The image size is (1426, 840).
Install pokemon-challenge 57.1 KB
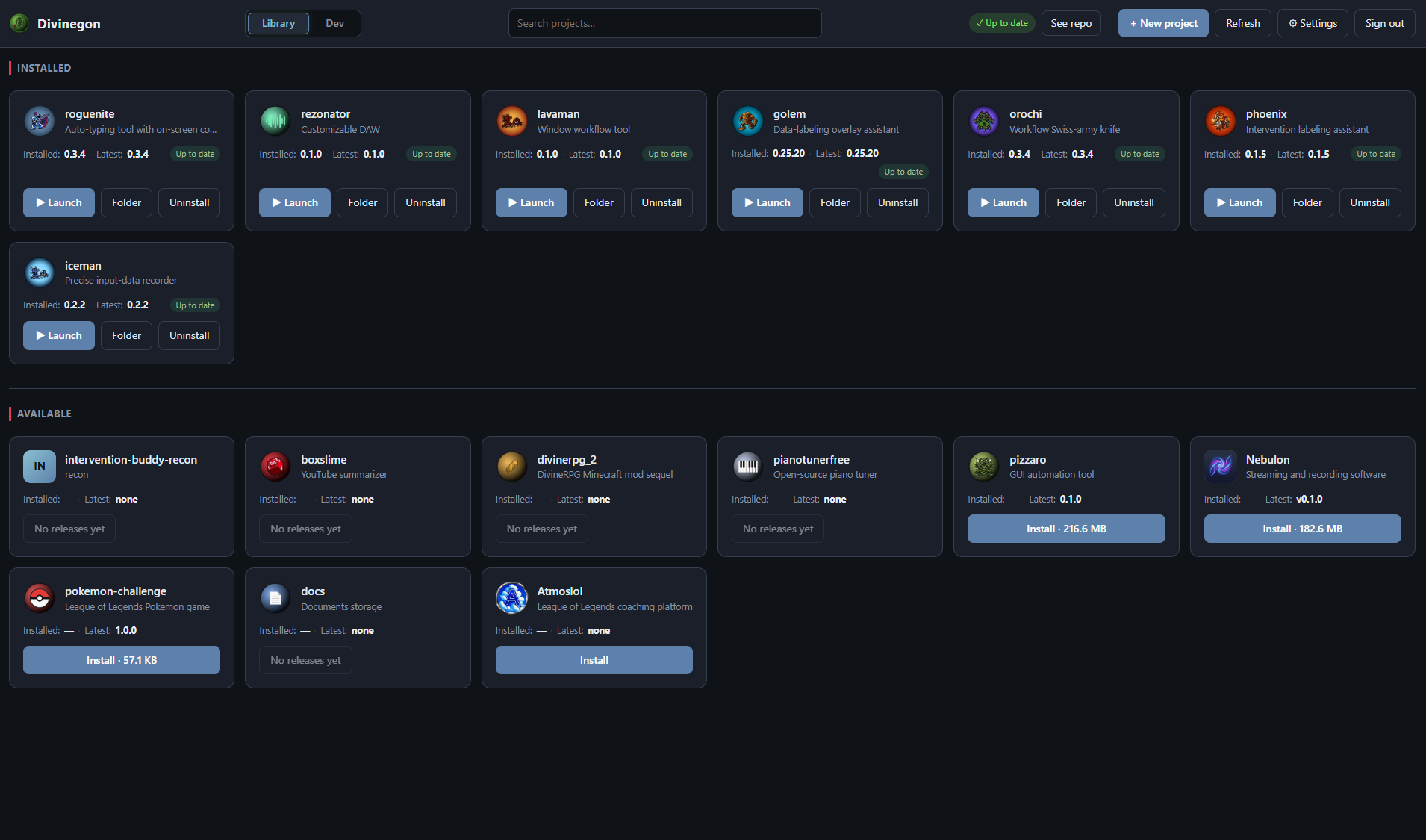(122, 660)
